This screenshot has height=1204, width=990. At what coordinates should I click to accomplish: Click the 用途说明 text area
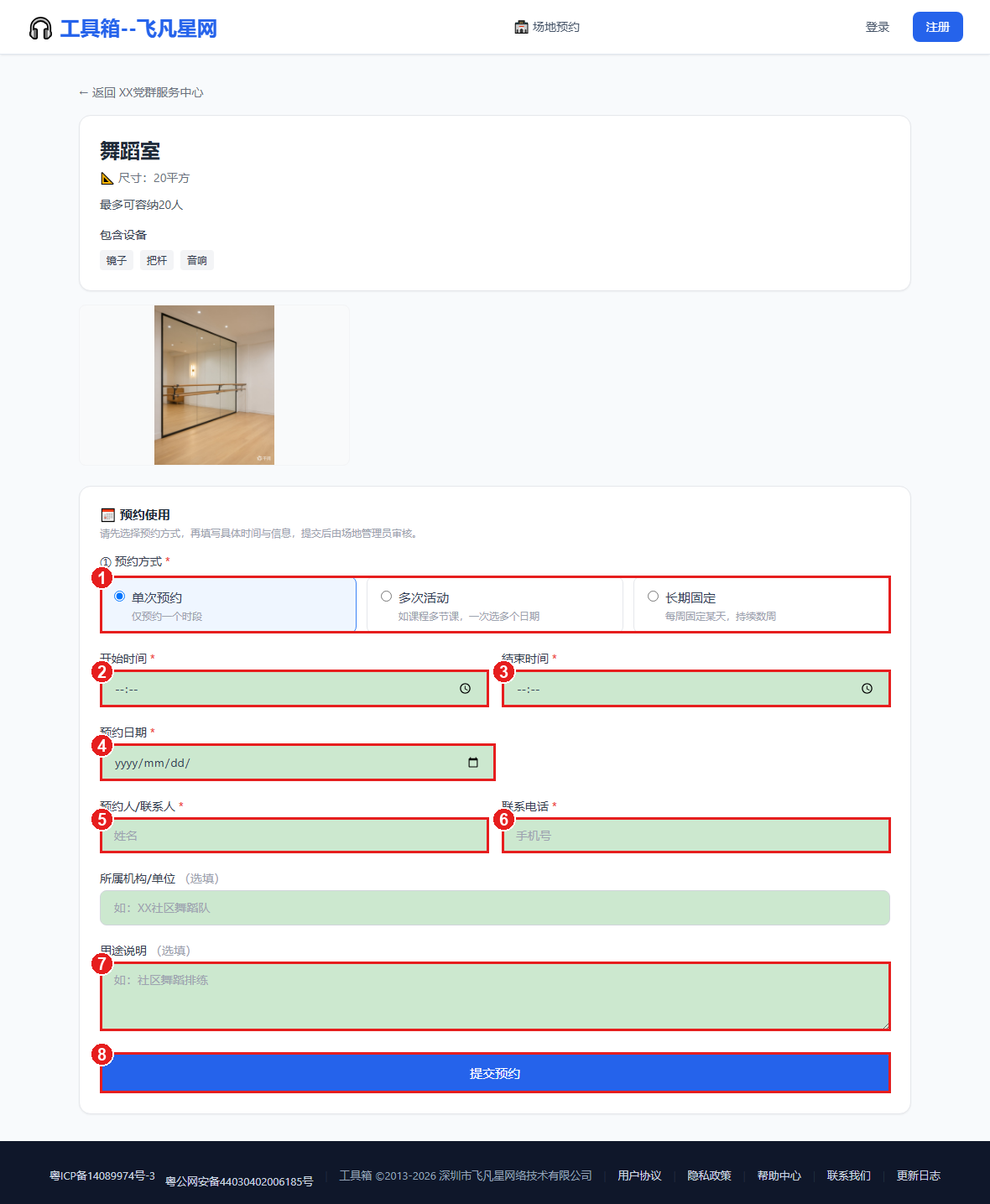pyautogui.click(x=495, y=997)
